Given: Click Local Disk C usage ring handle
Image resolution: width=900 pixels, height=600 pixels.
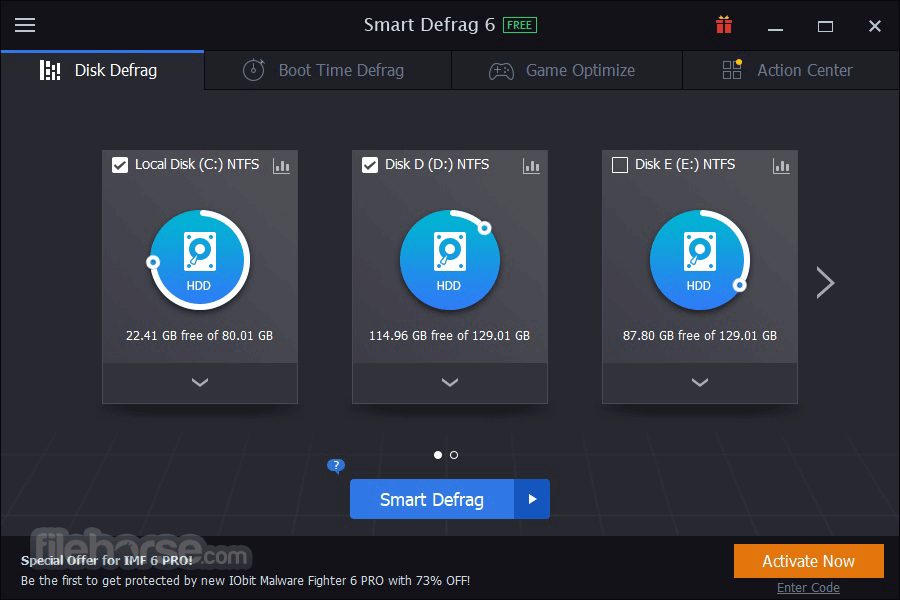Looking at the screenshot, I should click(x=153, y=262).
